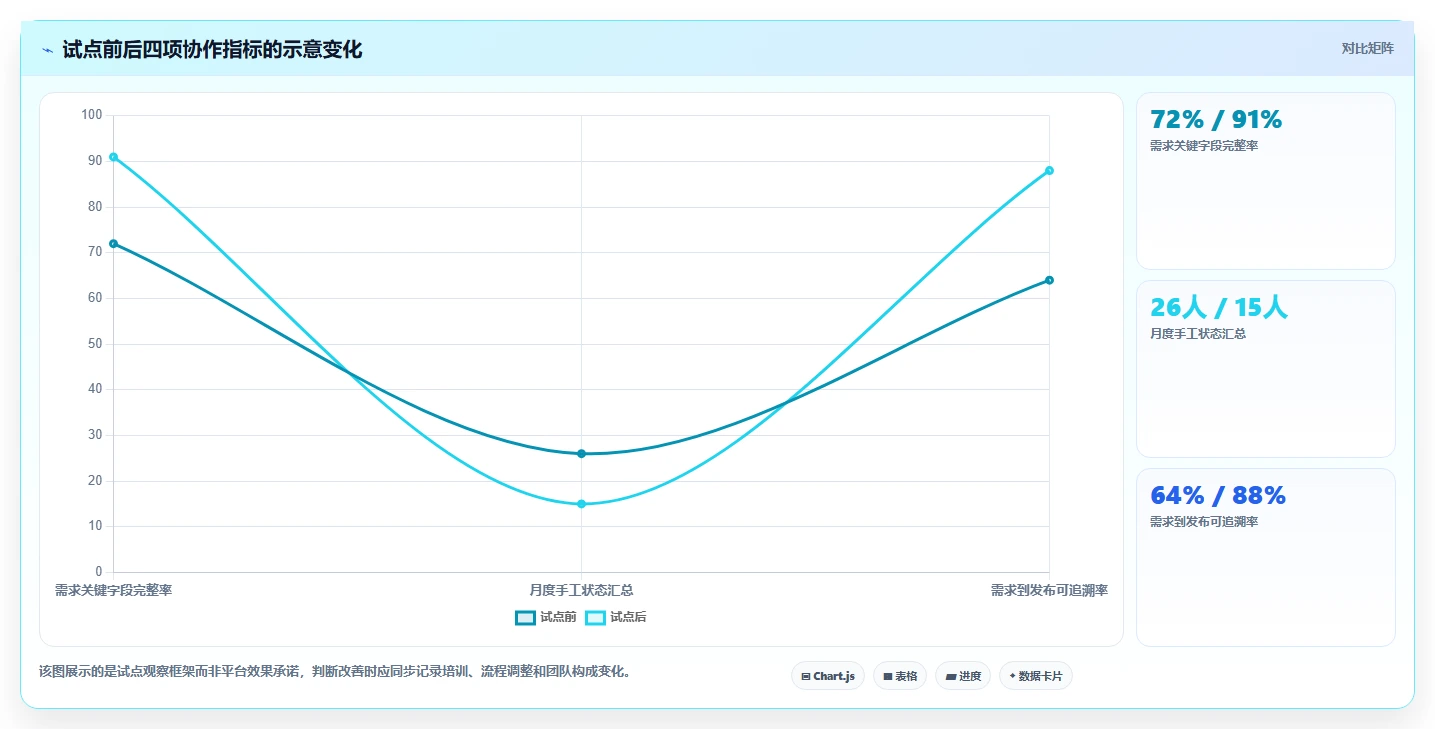Click the footnote text about 试点观察框架
The height and width of the screenshot is (729, 1435).
click(x=335, y=672)
